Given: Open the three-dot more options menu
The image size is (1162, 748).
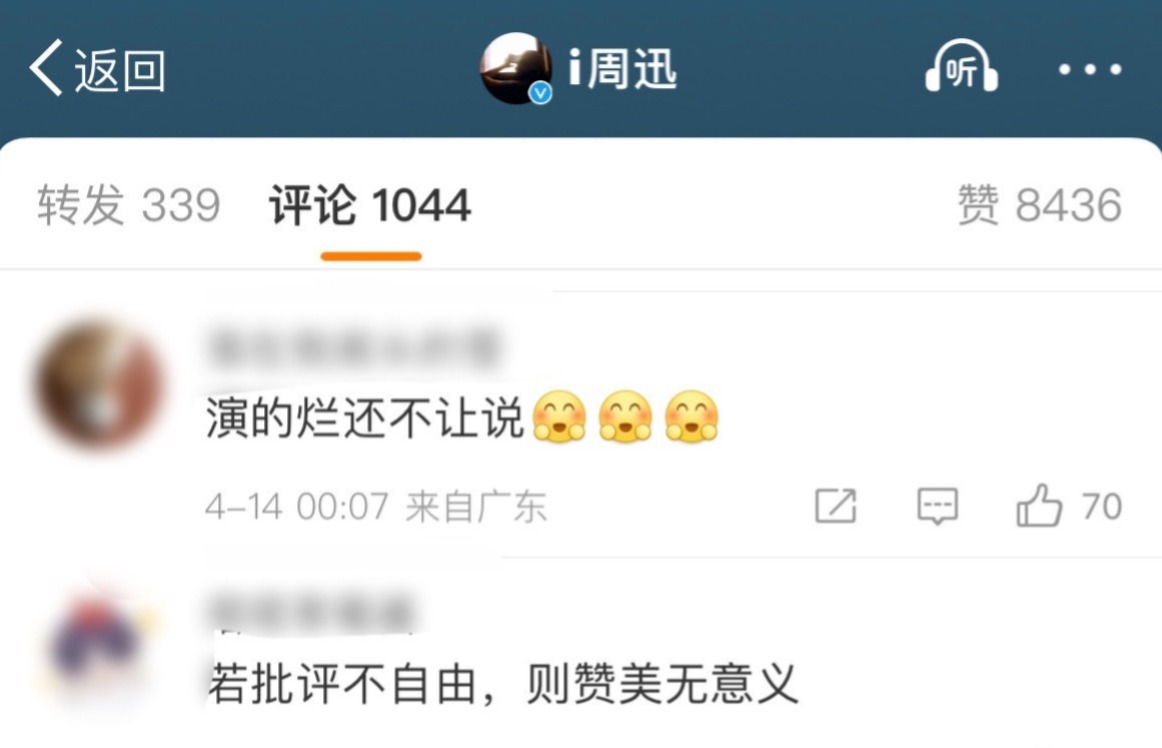Looking at the screenshot, I should coord(1089,70).
